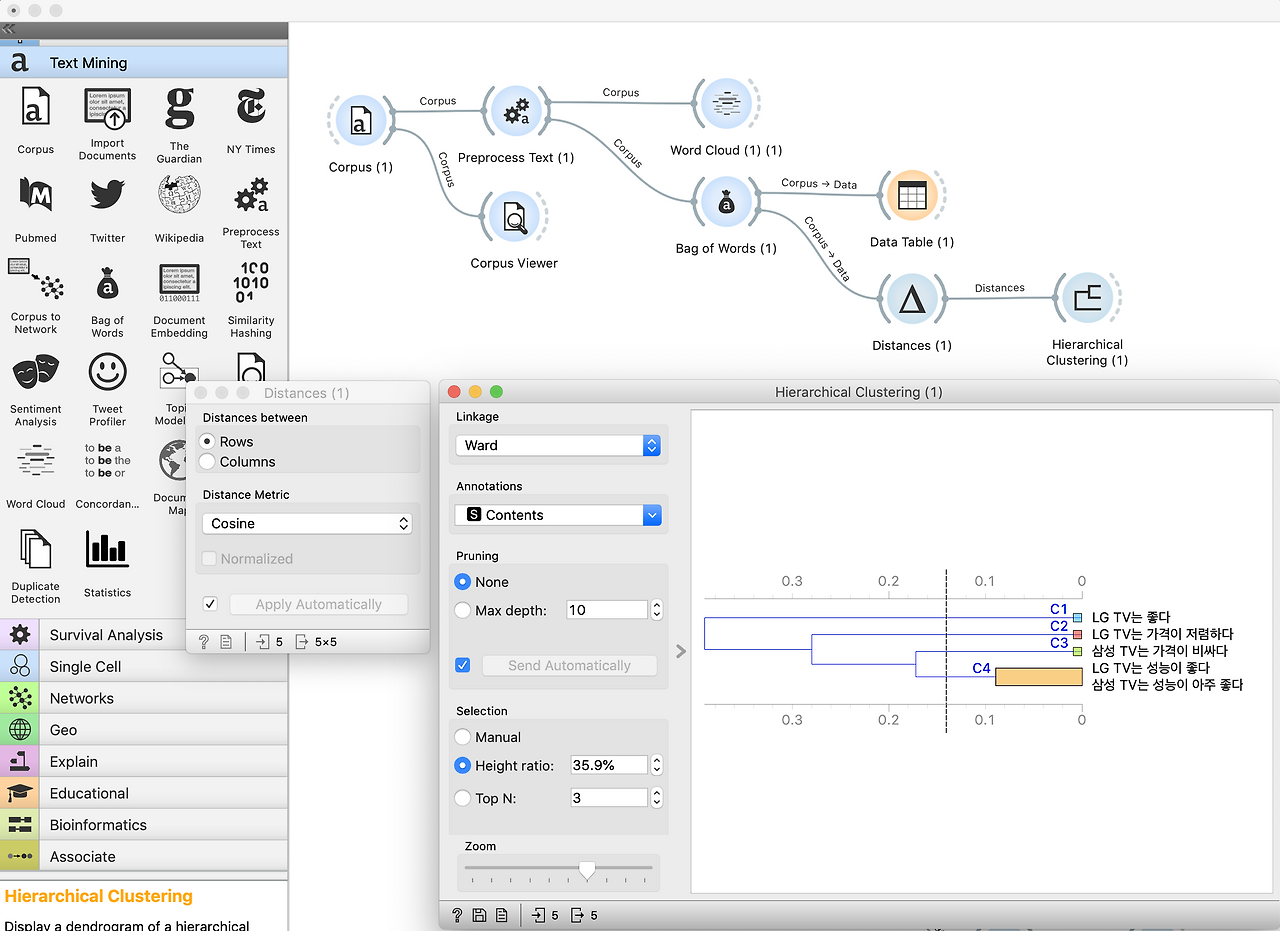Select the Data Table (1) canvas node
The height and width of the screenshot is (931, 1280).
pyautogui.click(x=911, y=196)
